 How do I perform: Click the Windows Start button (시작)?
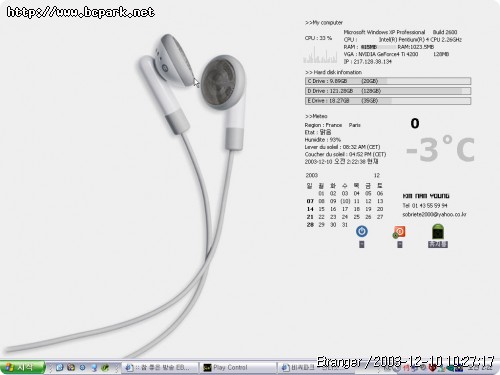tap(22, 367)
